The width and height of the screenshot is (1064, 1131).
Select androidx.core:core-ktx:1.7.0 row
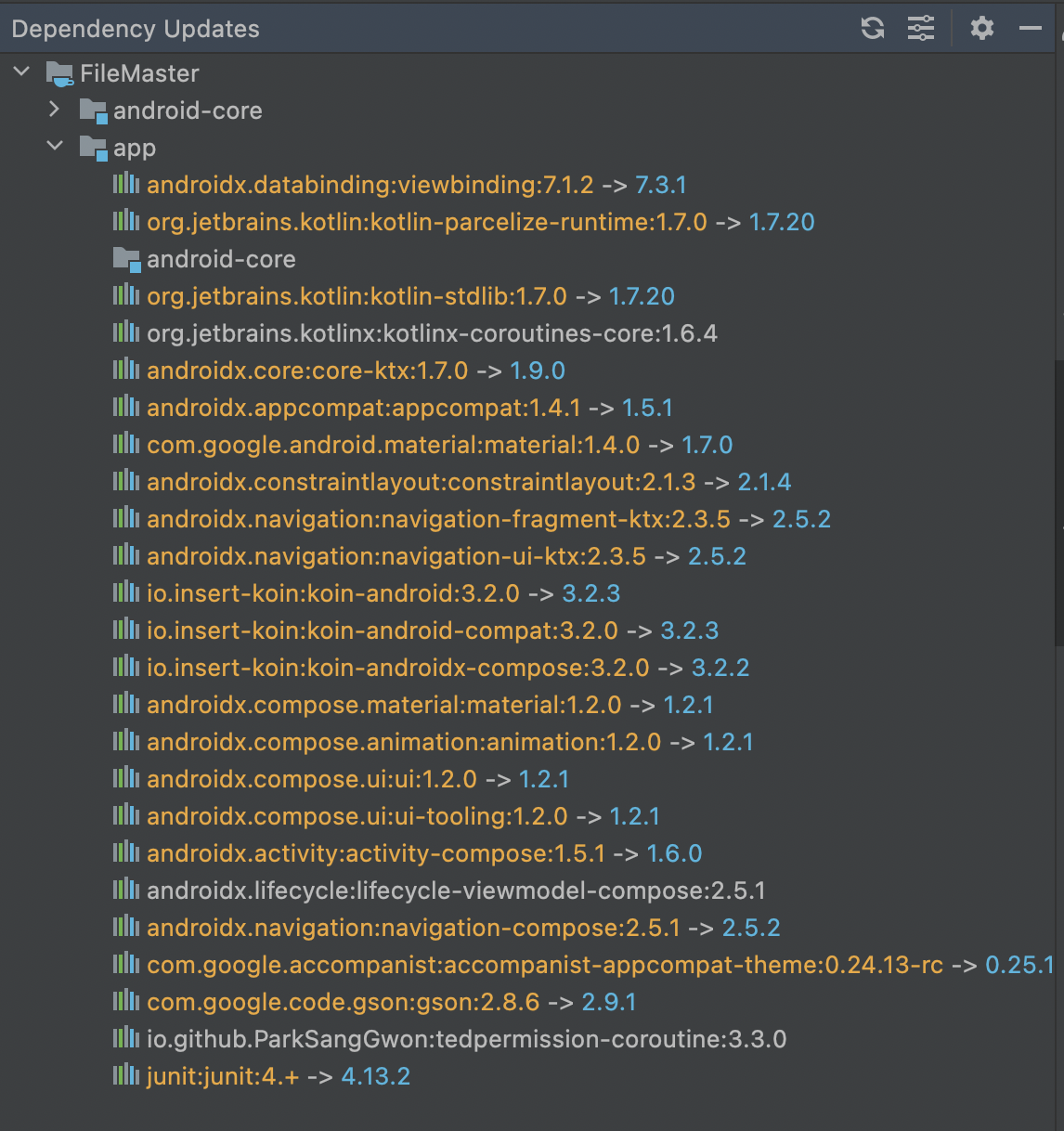pyautogui.click(x=356, y=370)
